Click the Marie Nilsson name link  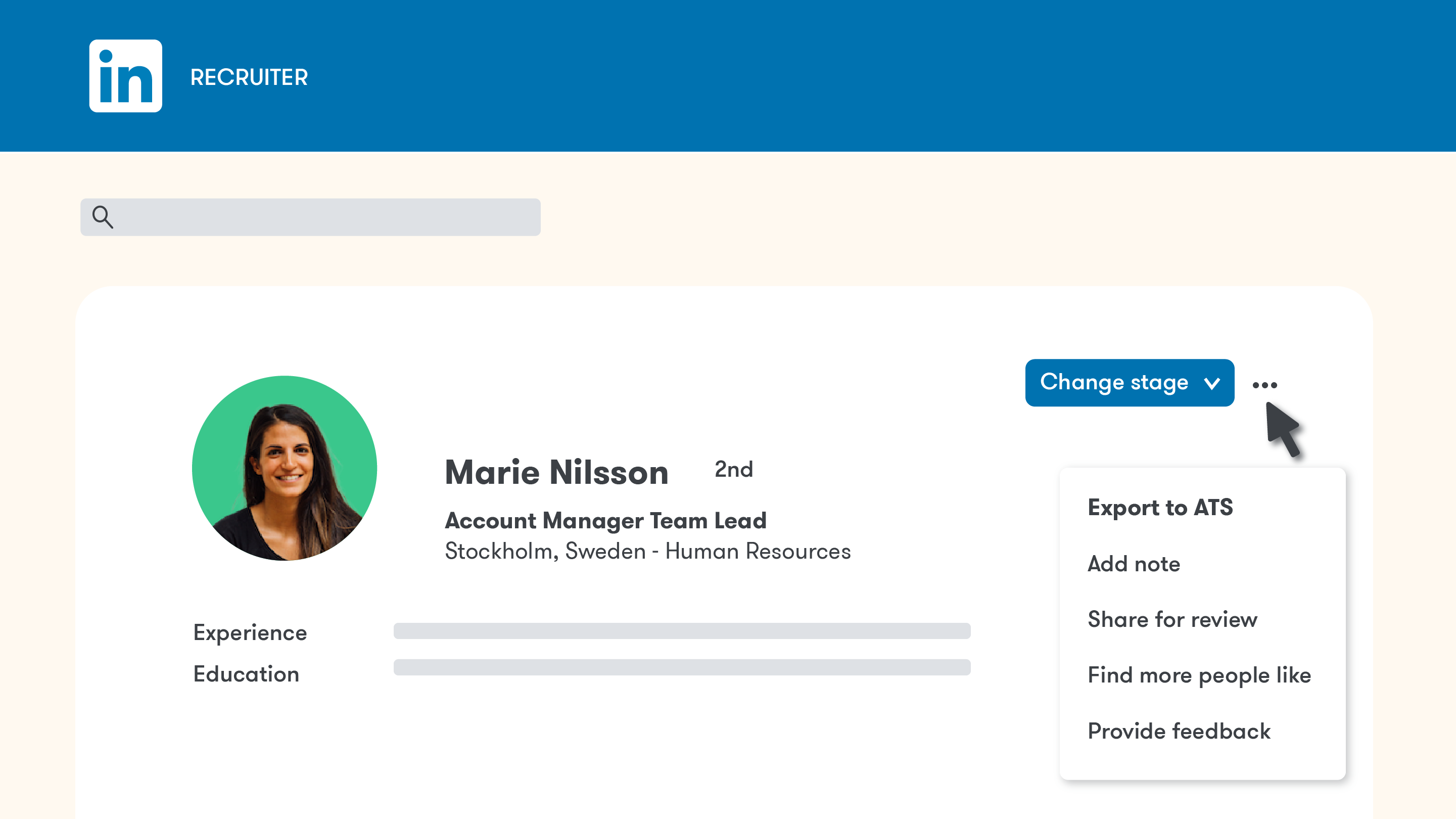click(x=556, y=472)
